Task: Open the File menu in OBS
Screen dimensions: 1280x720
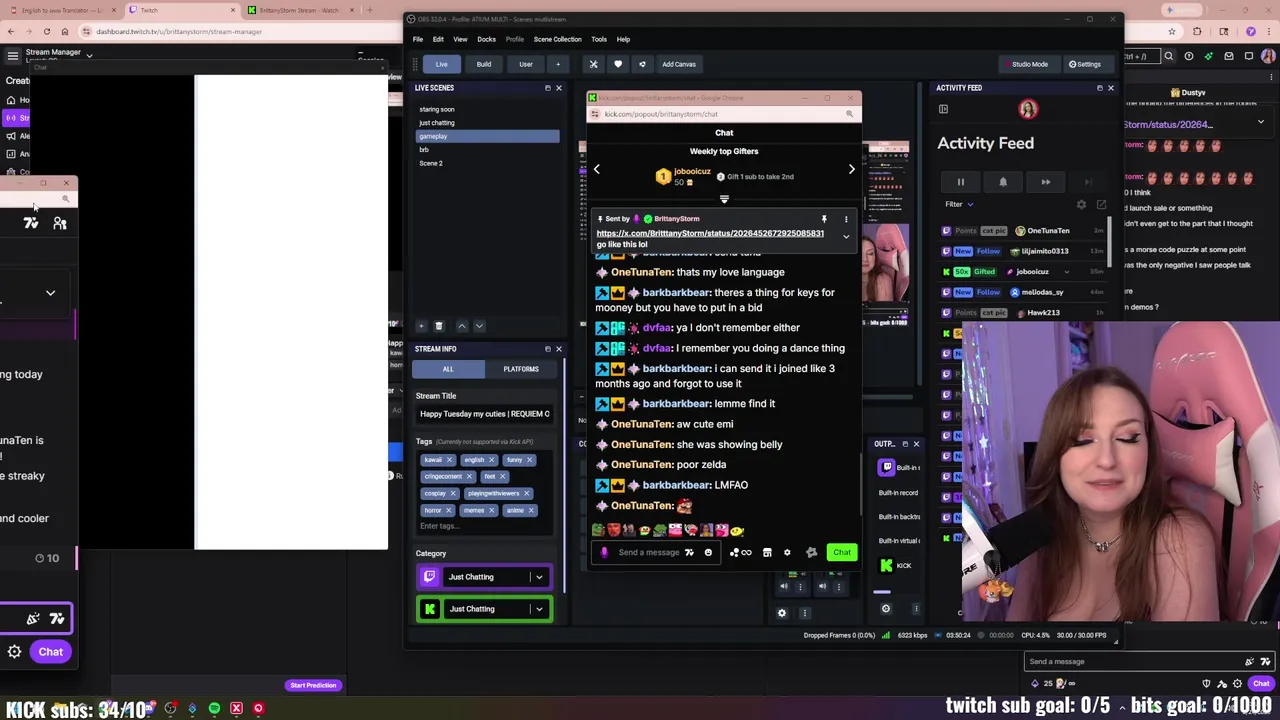Action: tap(418, 39)
